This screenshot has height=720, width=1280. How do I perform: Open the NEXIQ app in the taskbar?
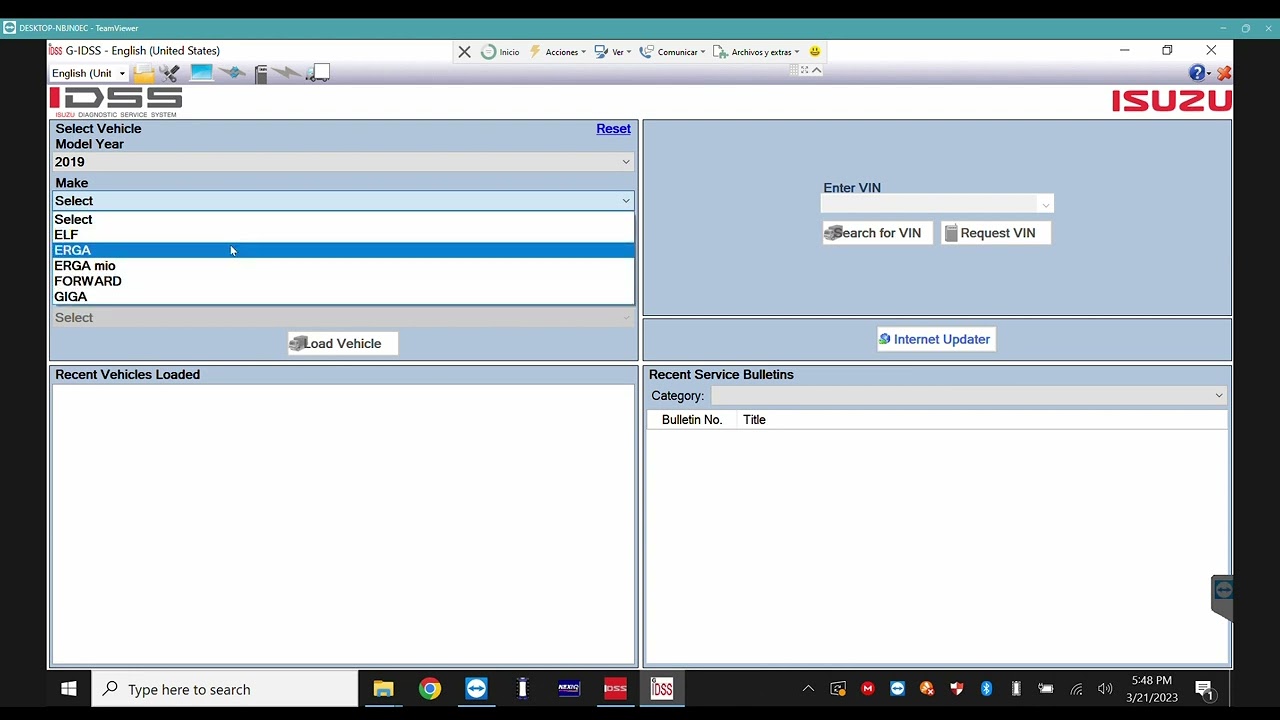point(568,689)
